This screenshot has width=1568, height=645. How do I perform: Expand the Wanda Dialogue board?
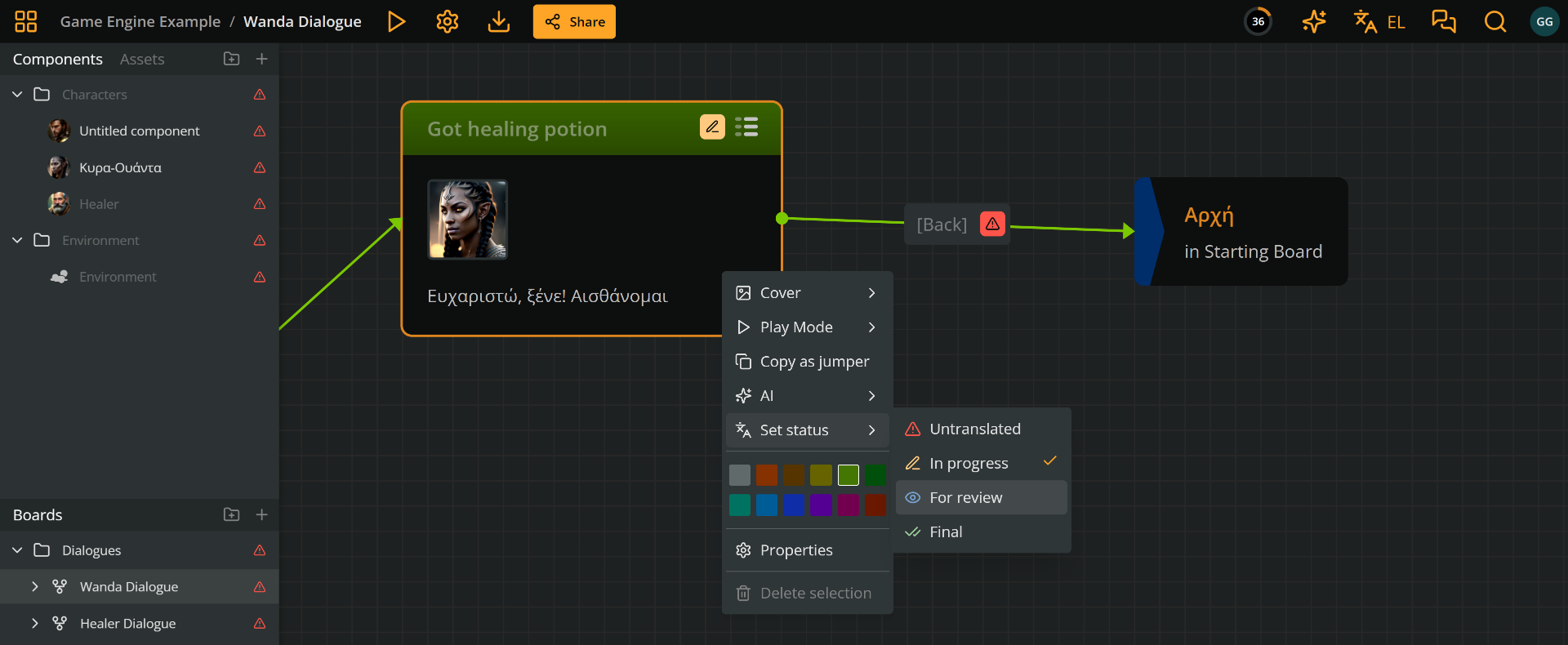(34, 587)
